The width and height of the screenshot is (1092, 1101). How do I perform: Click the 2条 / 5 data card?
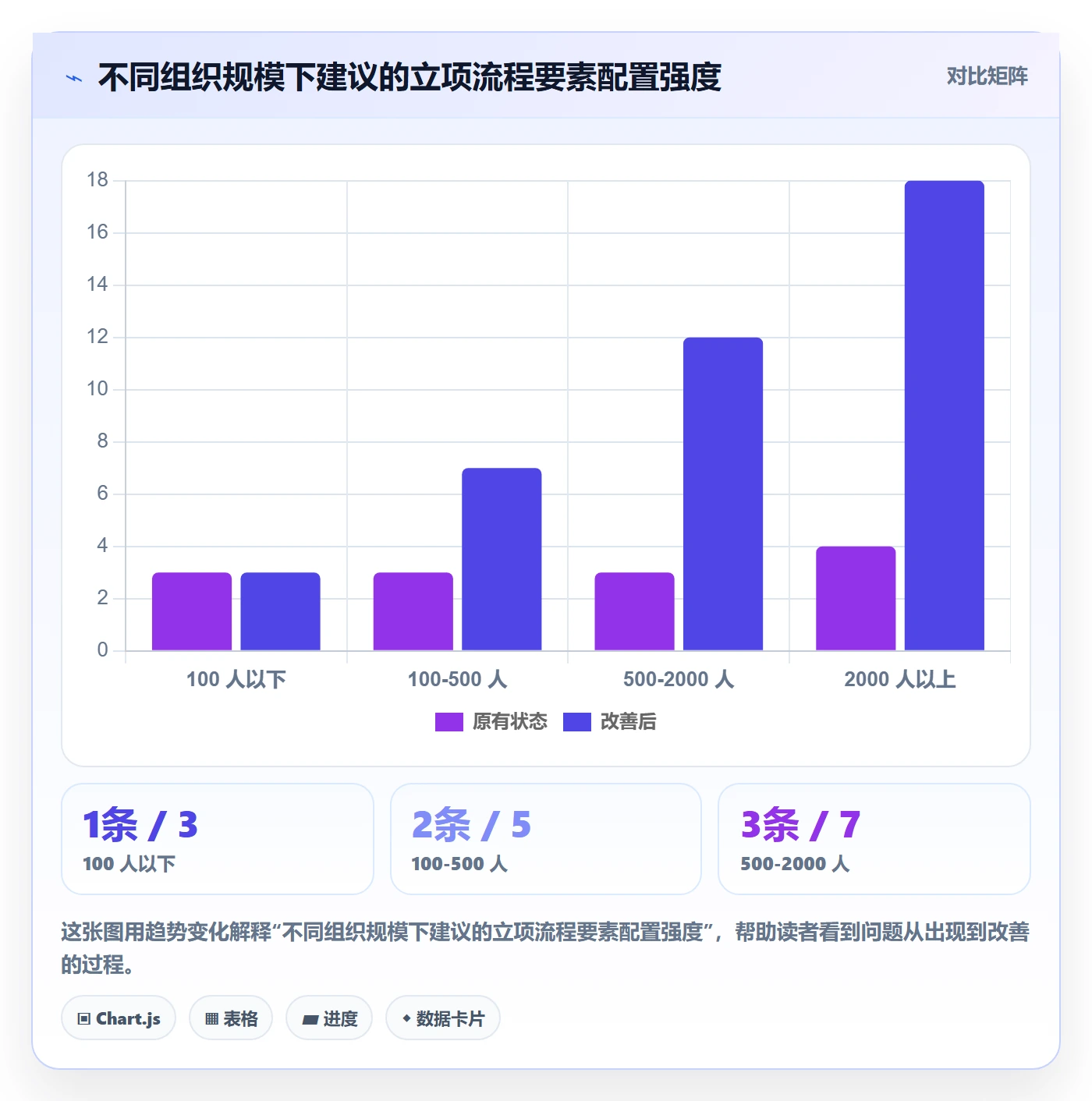(x=546, y=839)
